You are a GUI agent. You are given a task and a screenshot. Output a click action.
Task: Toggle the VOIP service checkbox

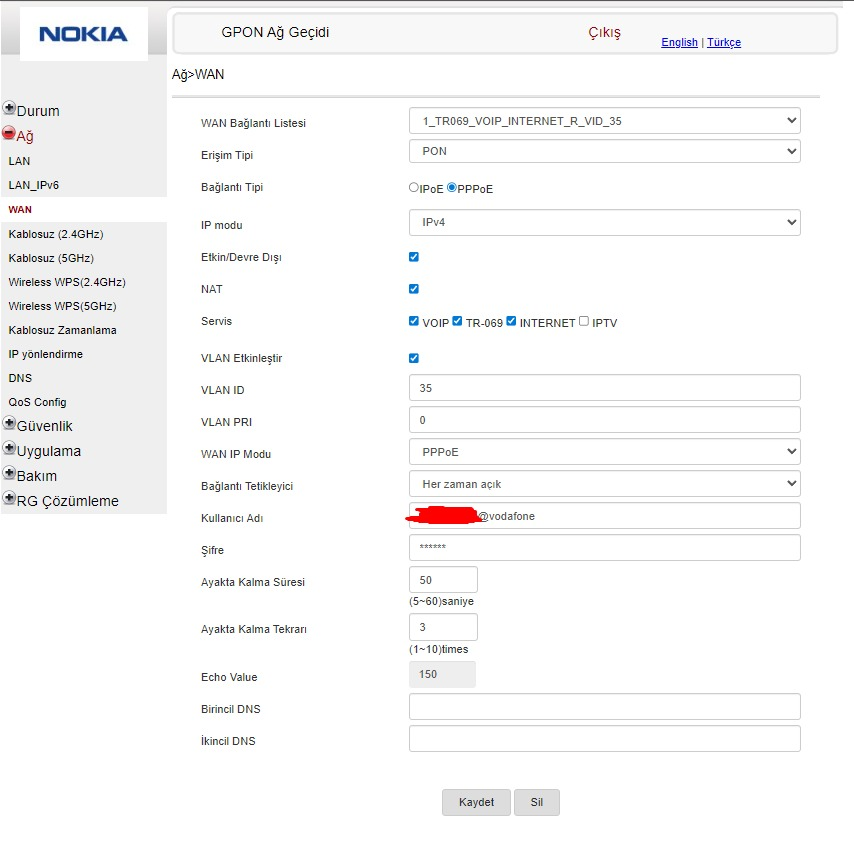414,321
